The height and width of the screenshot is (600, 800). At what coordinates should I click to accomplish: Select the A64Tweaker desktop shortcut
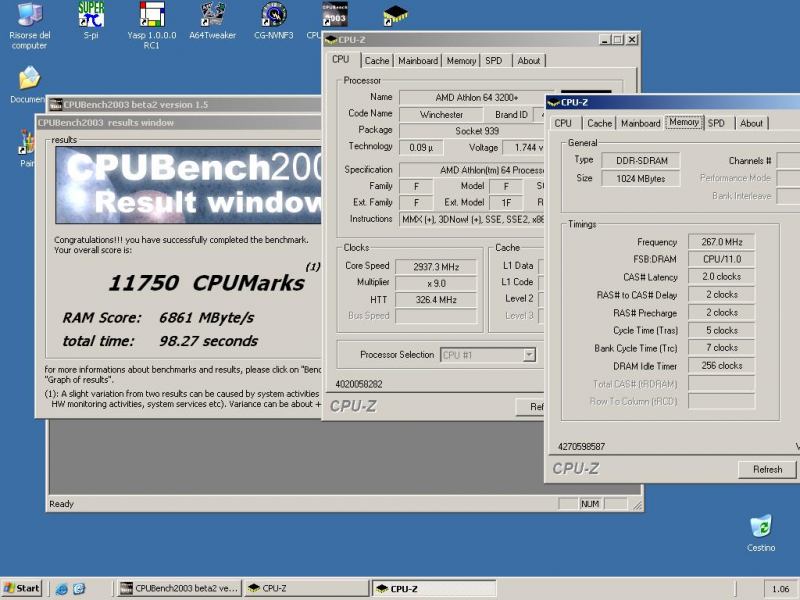(x=212, y=20)
